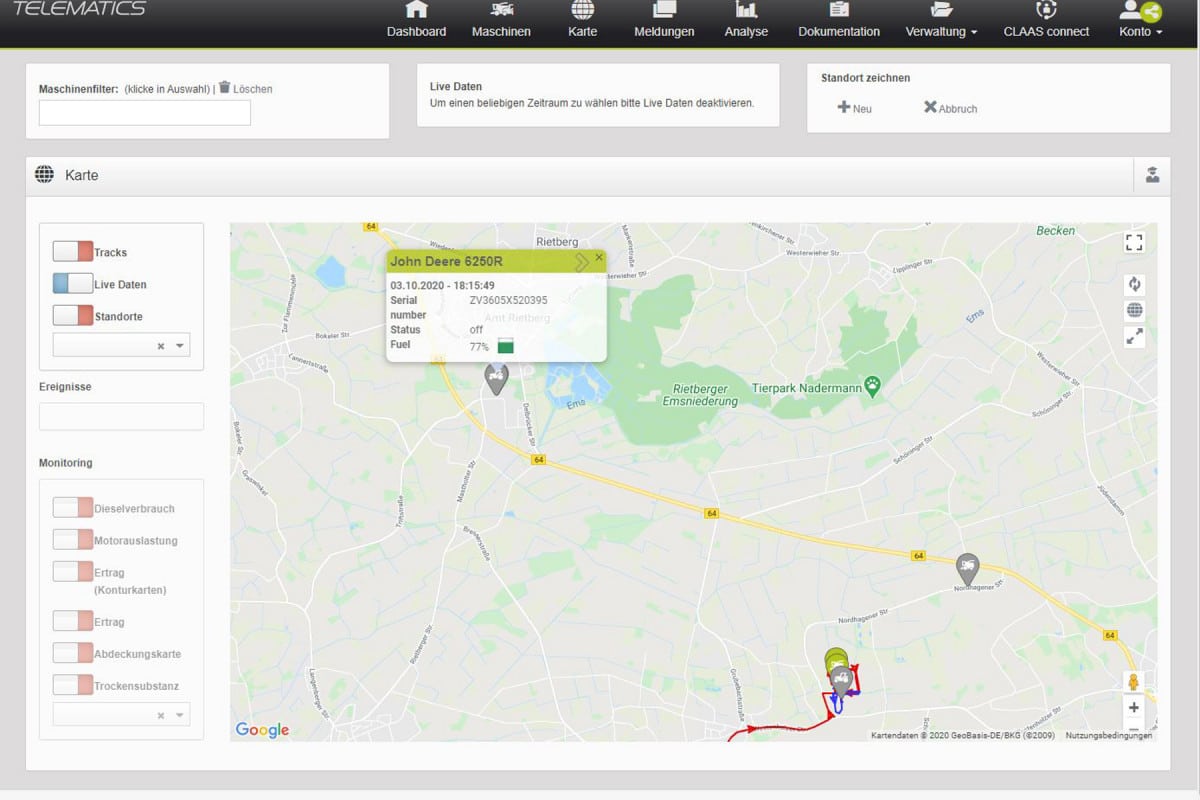Screen dimensions: 1200x800
Task: Toggle the Standorte switch
Action: pyautogui.click(x=72, y=316)
